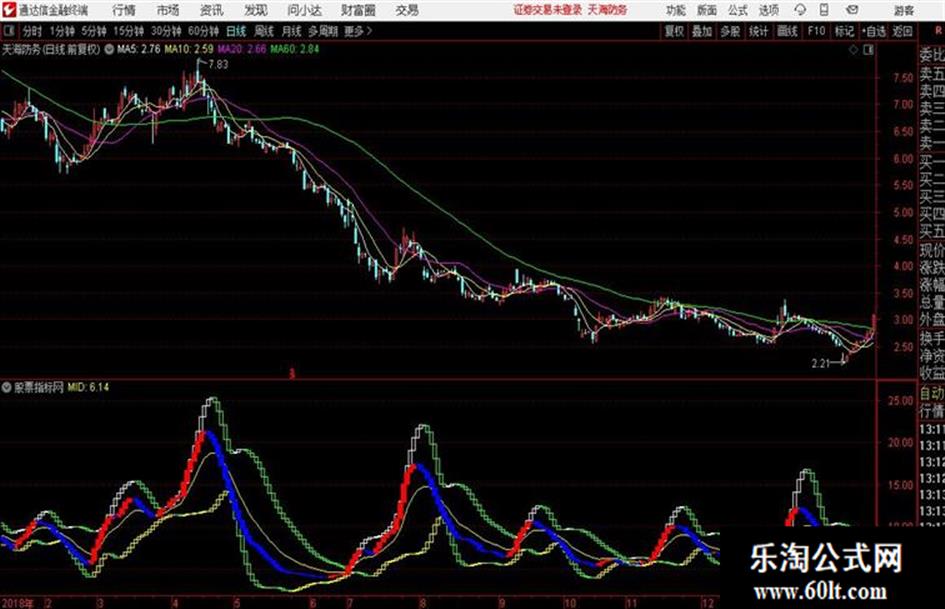Viewport: 945px width, 609px height.
Task: Toggle the side panel icon near the diamond
Action: 868,50
